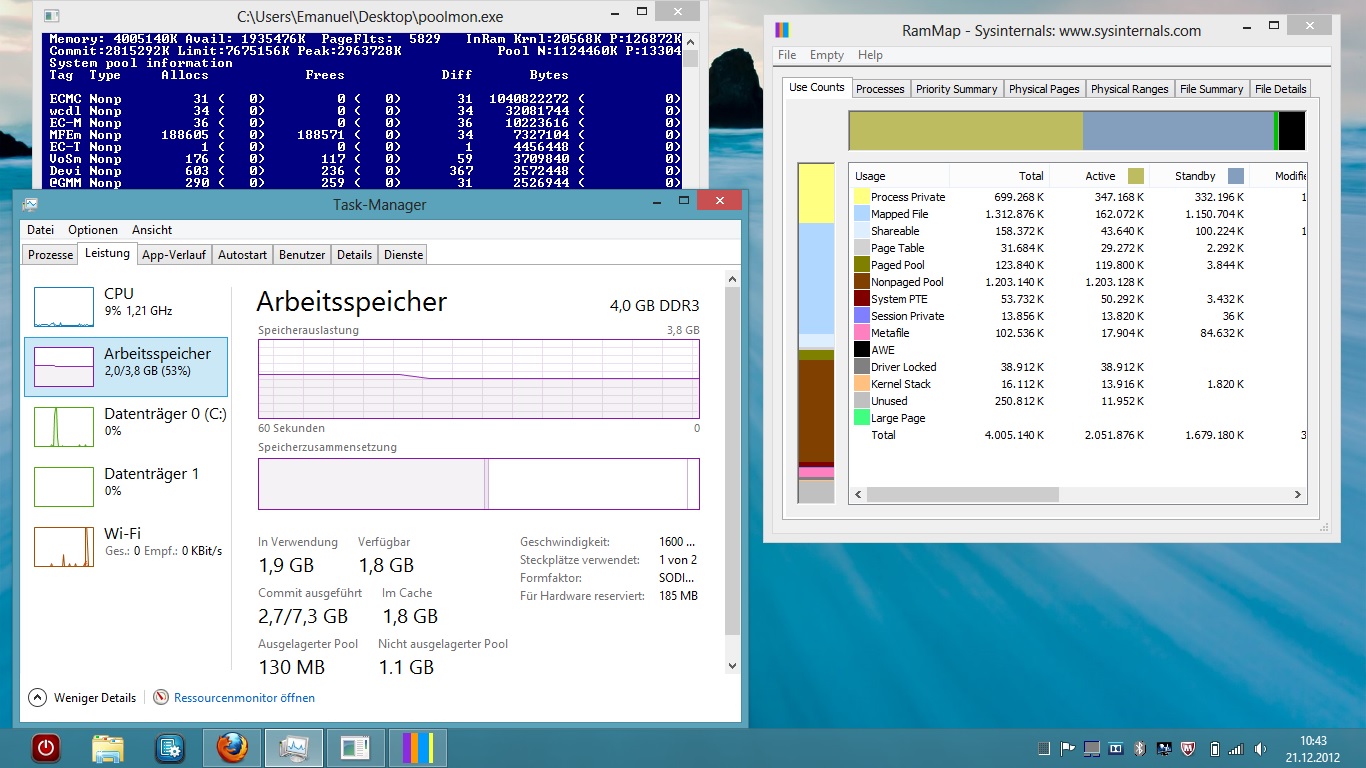Open the clock showing 10:43

coord(1315,748)
